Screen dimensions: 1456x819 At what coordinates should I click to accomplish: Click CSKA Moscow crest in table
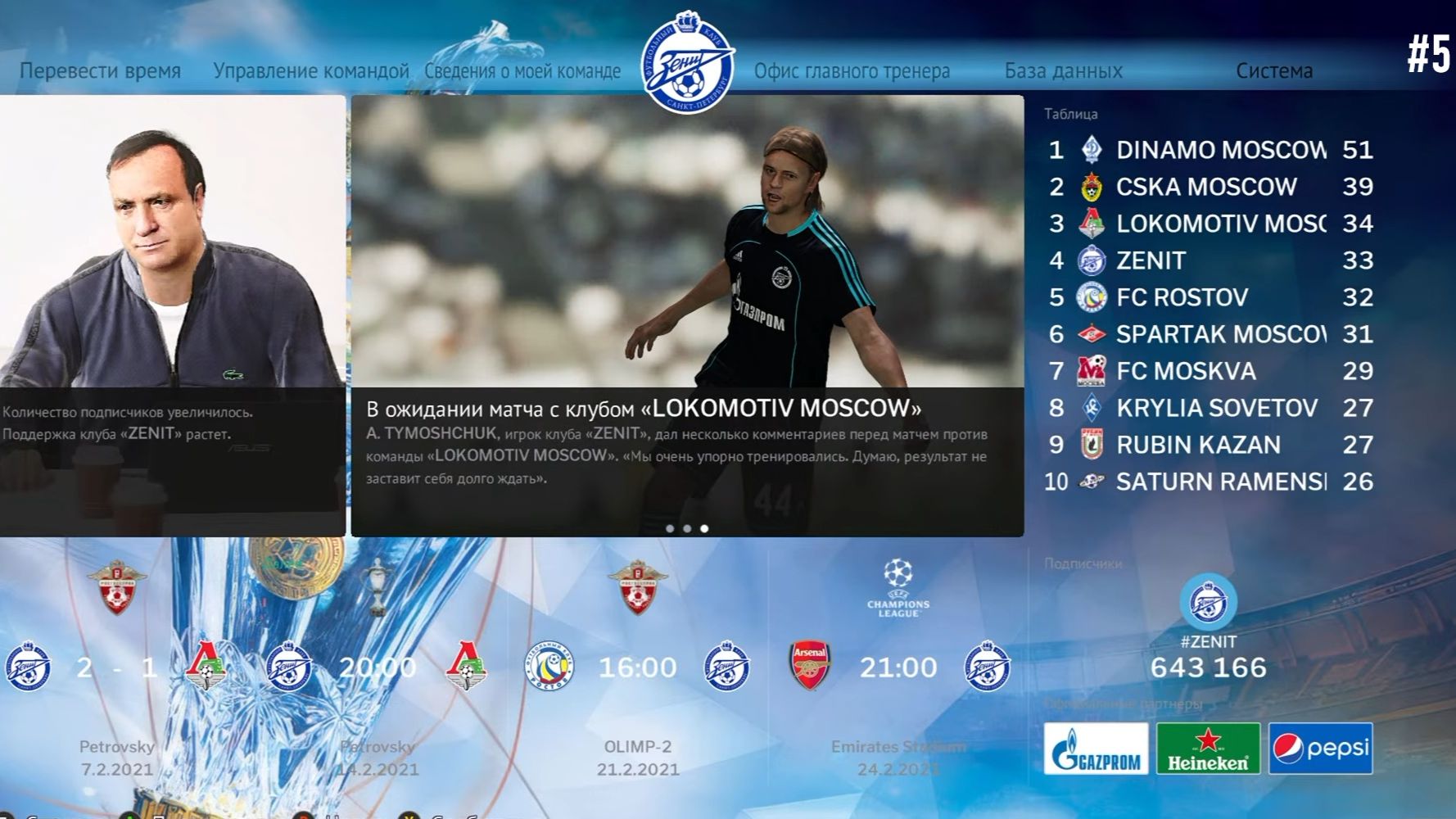click(1091, 187)
